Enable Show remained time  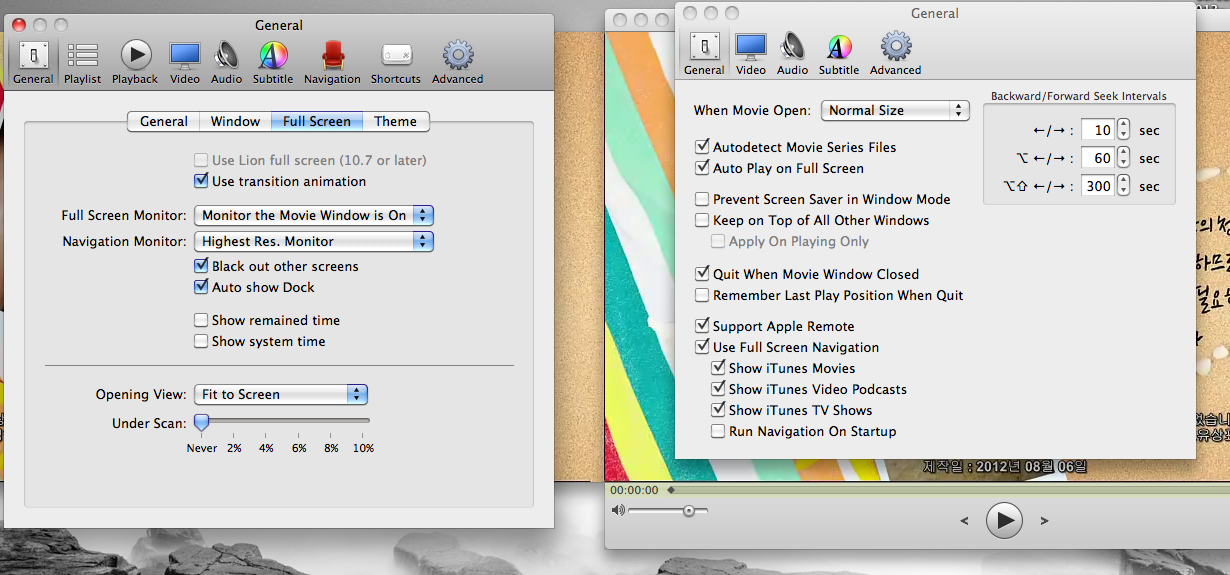(x=202, y=320)
